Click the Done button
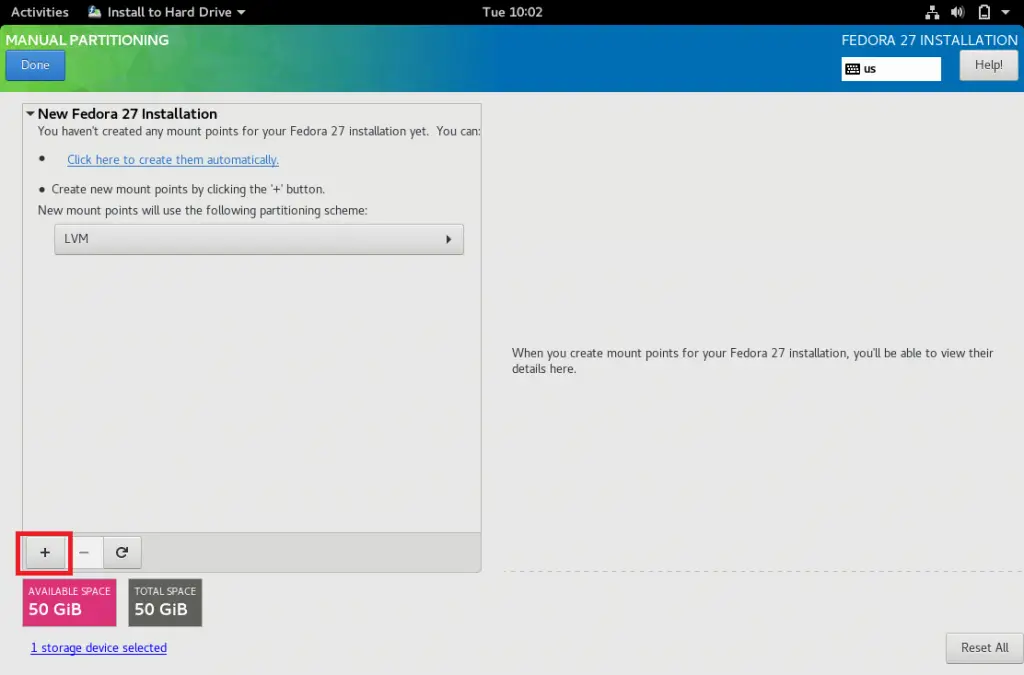This screenshot has width=1024, height=675. point(35,65)
